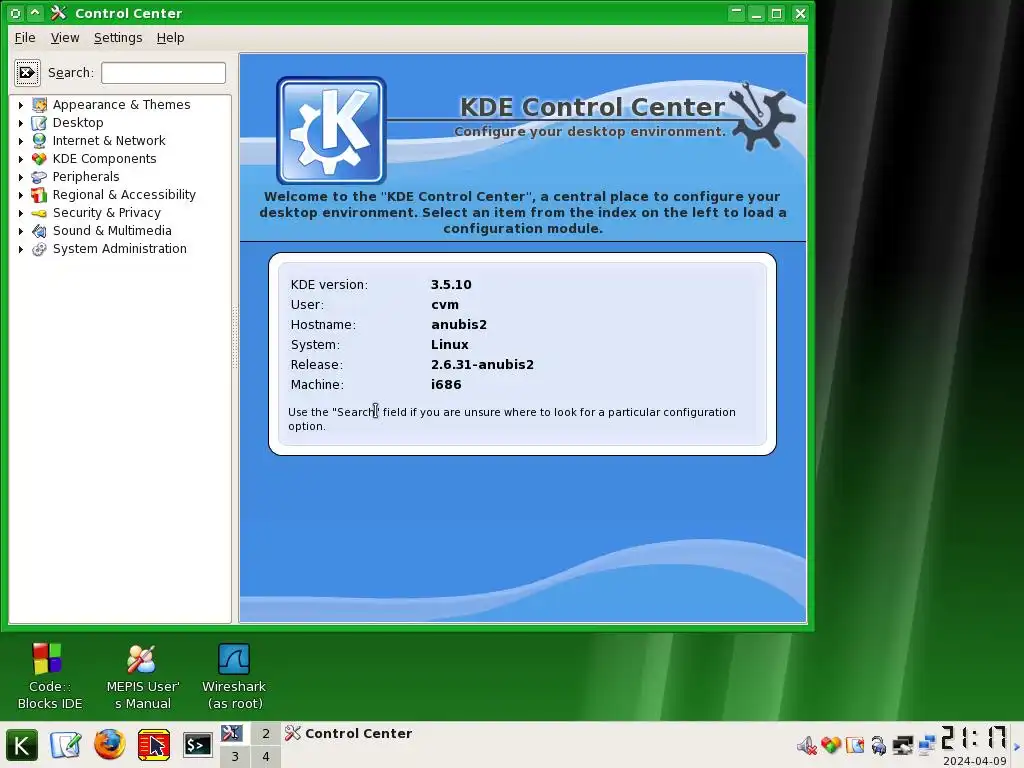Viewport: 1024px width, 768px height.
Task: Select the Internet & Network label
Action: click(x=109, y=140)
